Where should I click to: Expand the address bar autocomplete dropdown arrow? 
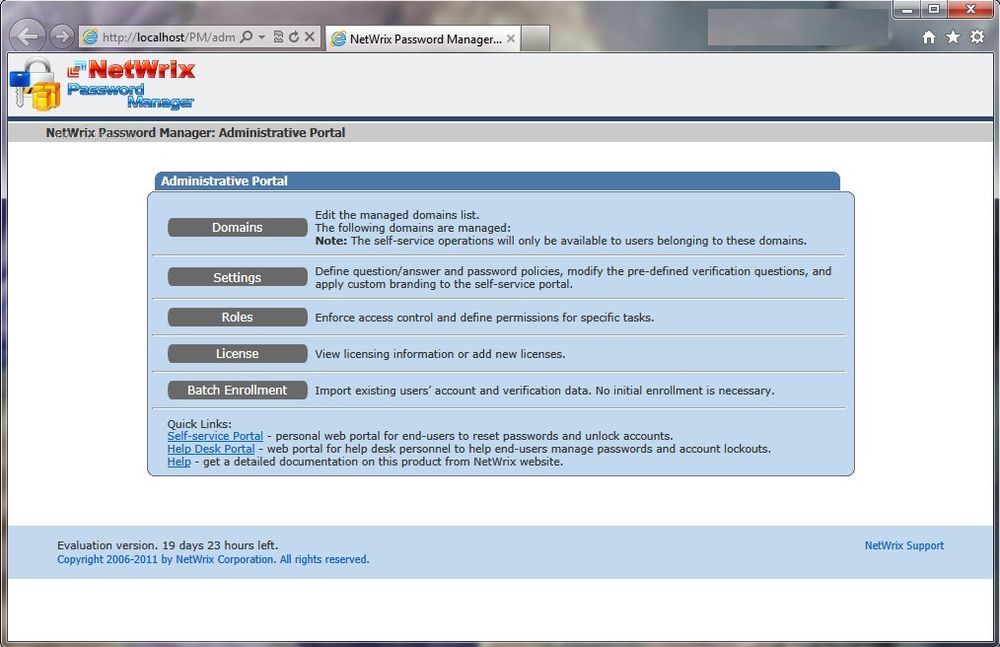[x=262, y=37]
